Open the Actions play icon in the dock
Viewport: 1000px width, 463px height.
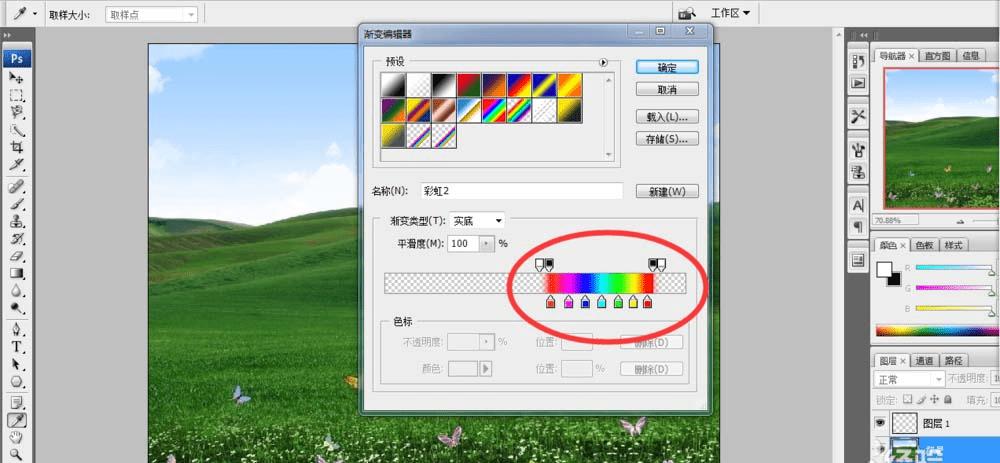pyautogui.click(x=858, y=82)
